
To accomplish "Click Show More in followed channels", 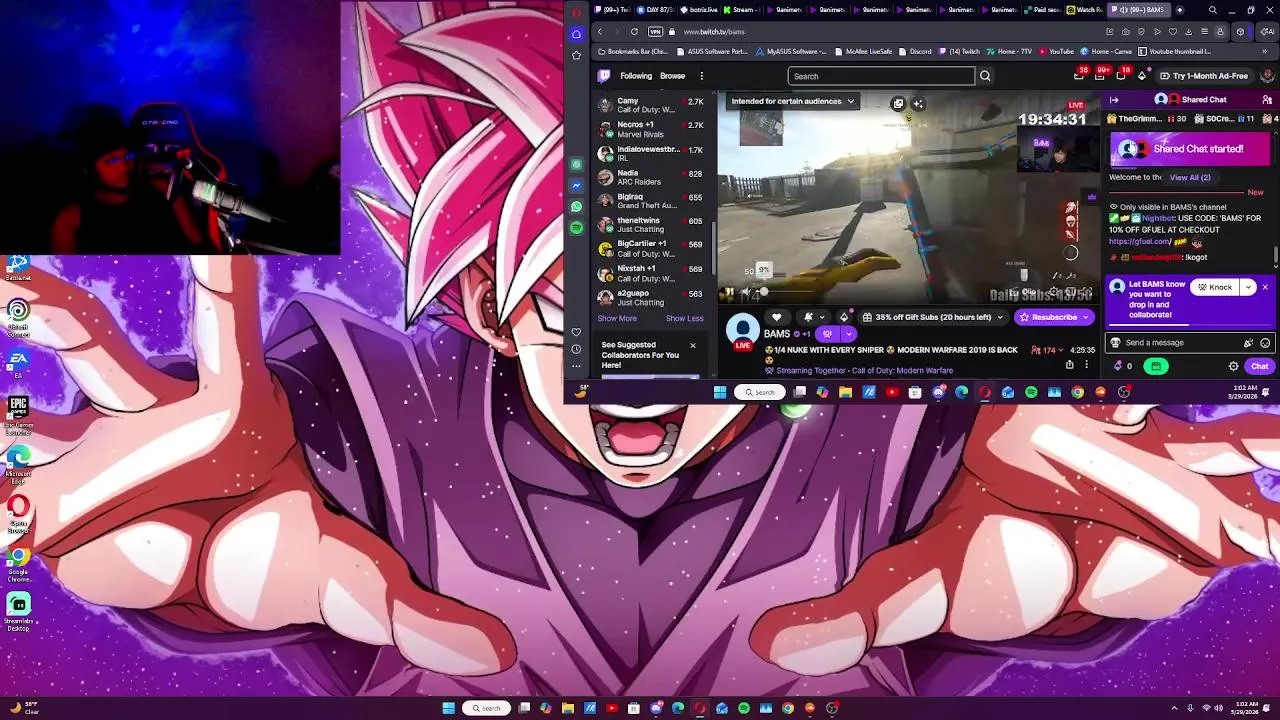I will (617, 319).
